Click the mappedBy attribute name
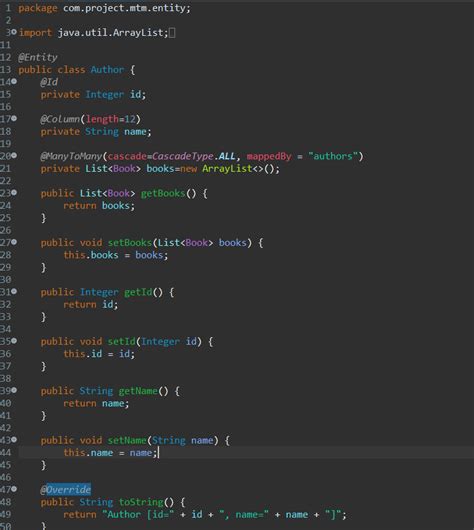The image size is (474, 530). pyautogui.click(x=269, y=156)
